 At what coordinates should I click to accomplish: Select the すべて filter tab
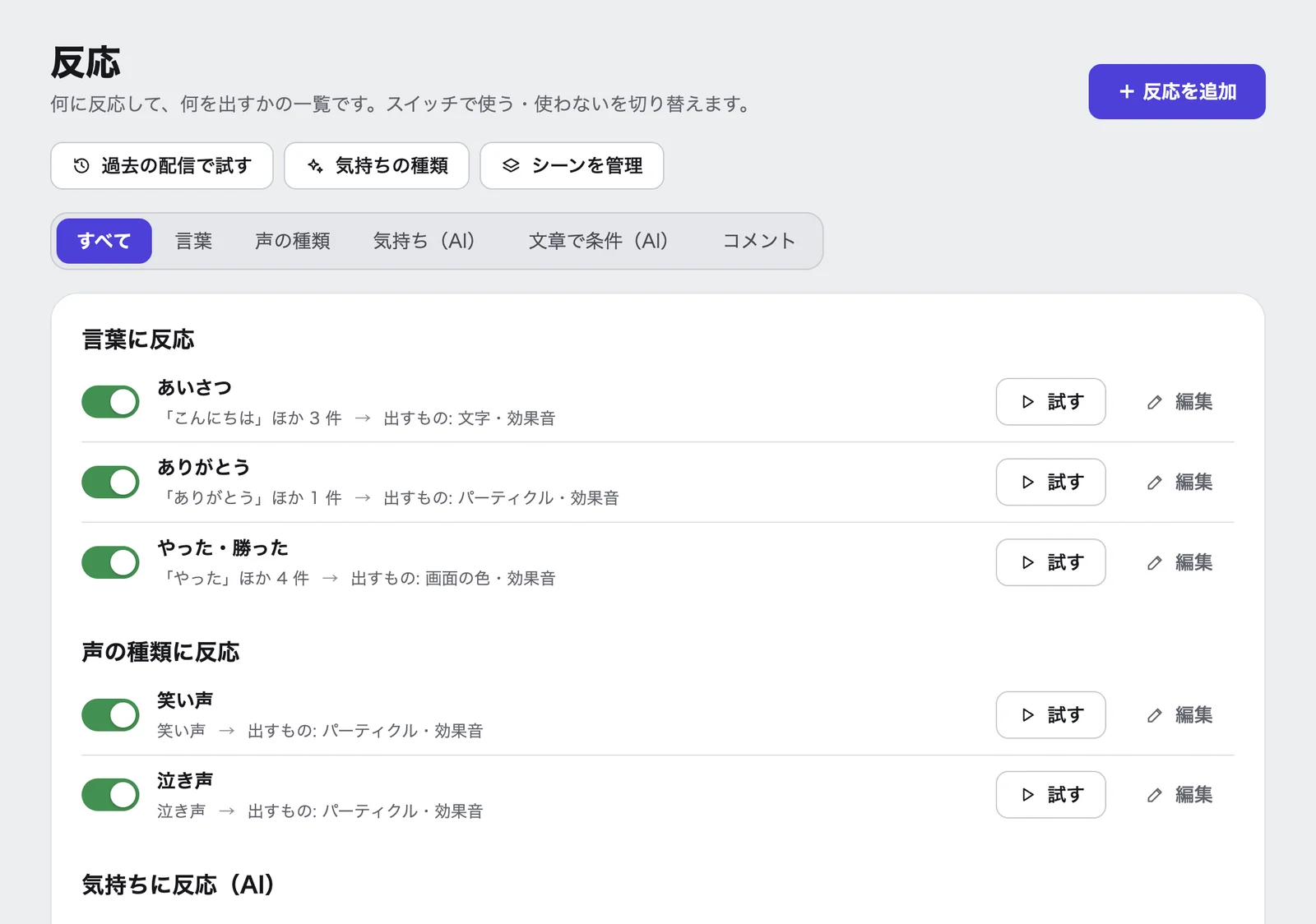(104, 241)
